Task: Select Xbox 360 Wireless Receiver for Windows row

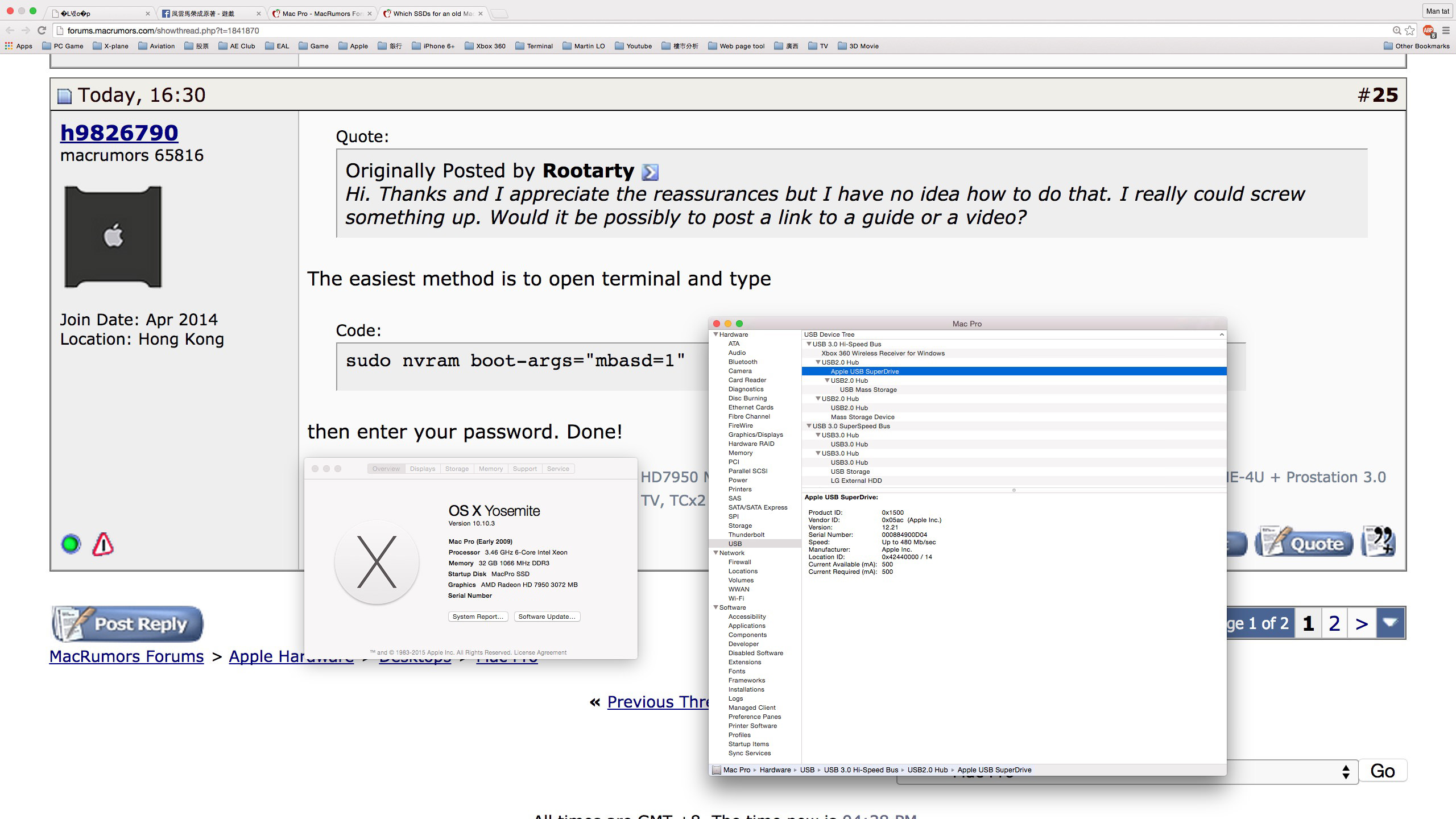Action: coord(1014,353)
